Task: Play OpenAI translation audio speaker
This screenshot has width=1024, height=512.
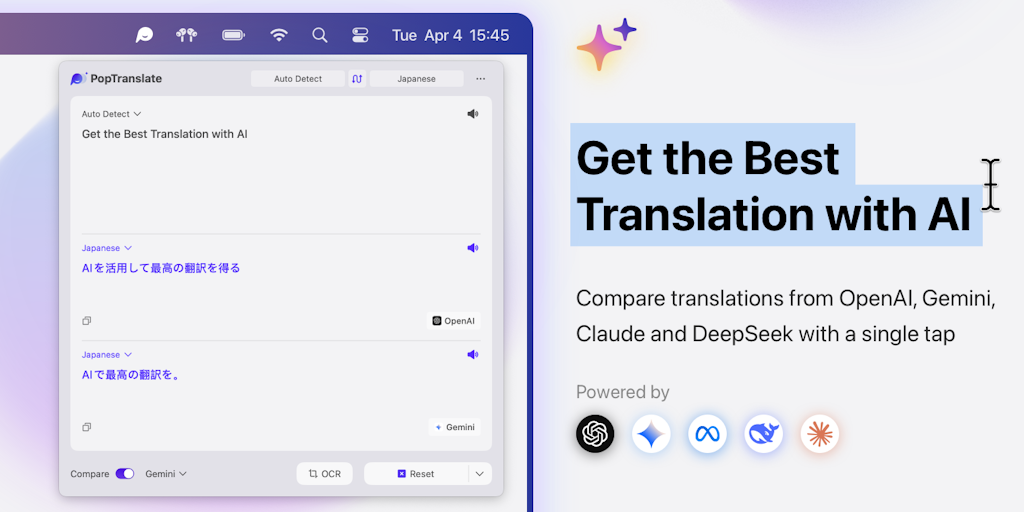Action: pyautogui.click(x=473, y=248)
